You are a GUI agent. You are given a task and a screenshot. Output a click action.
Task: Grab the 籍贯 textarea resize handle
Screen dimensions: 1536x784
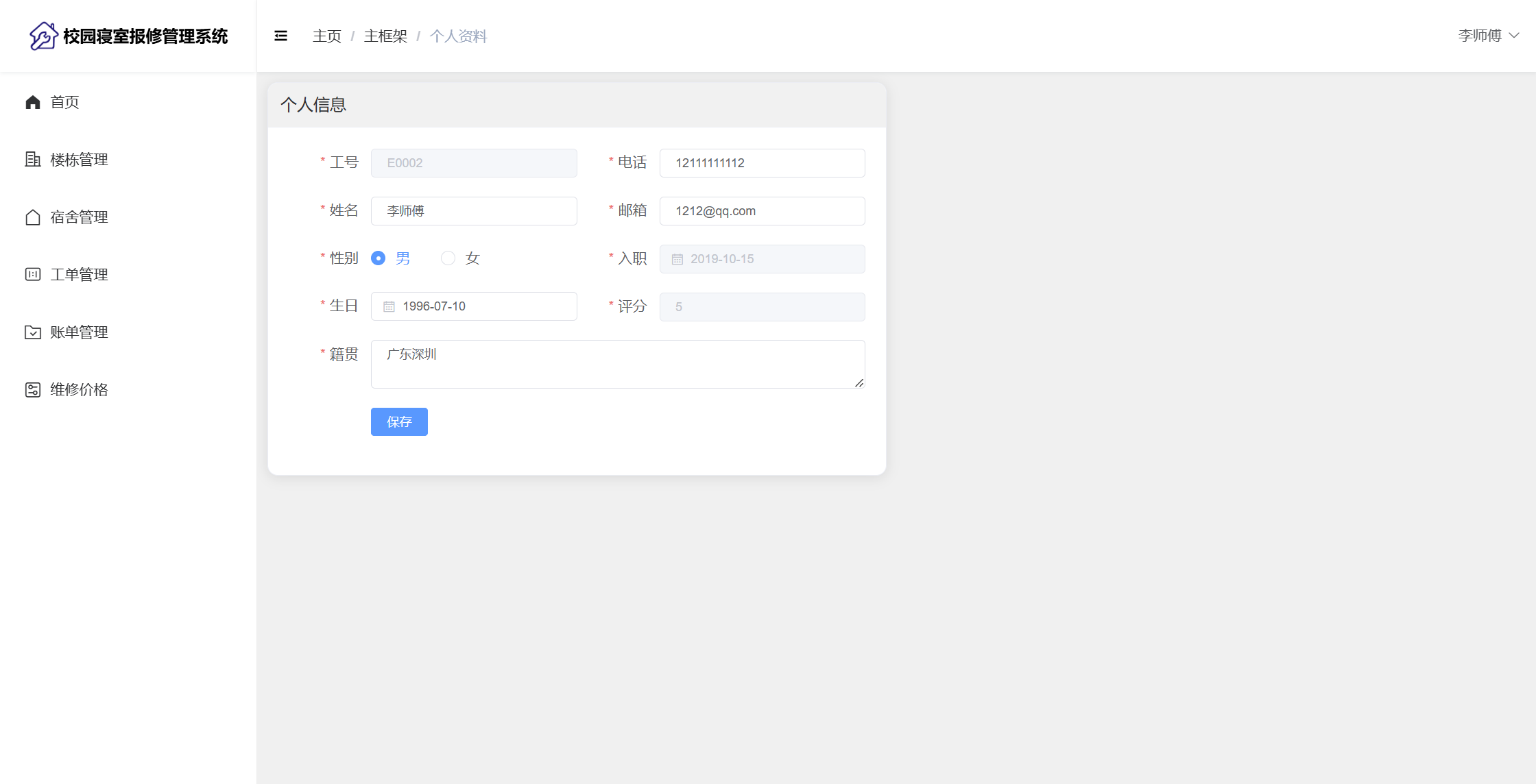tap(859, 383)
